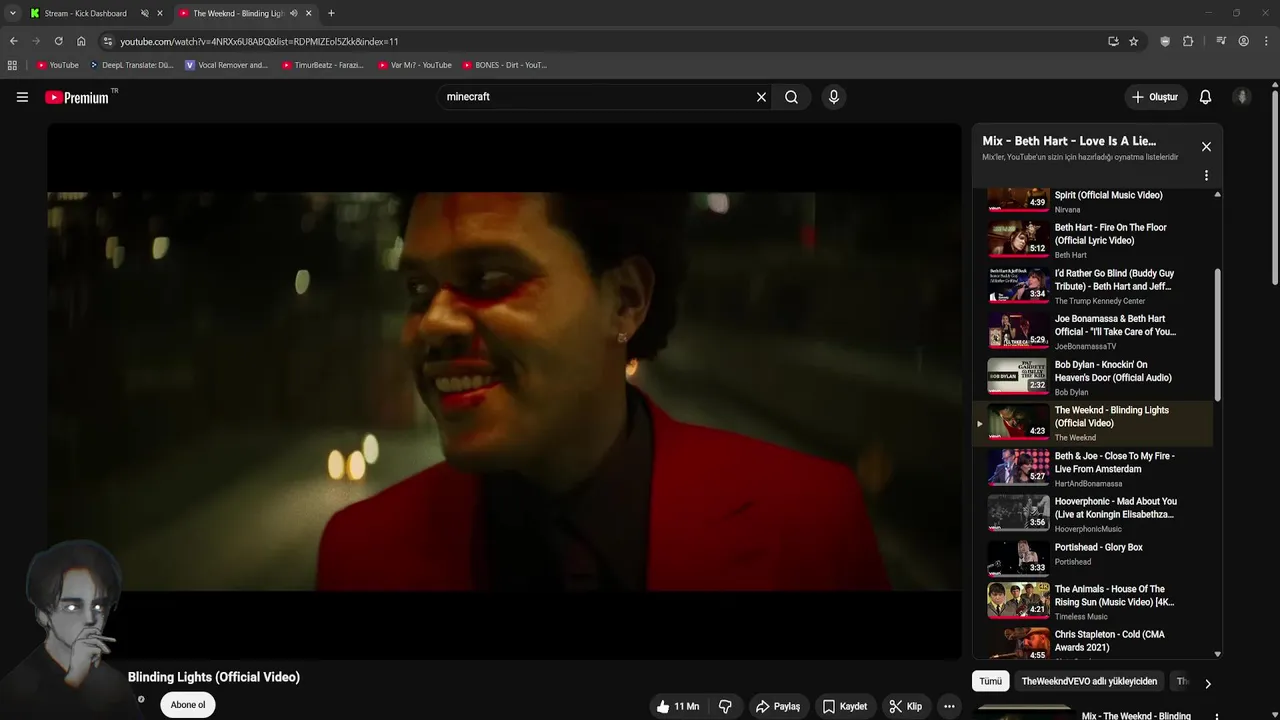Image resolution: width=1280 pixels, height=720 pixels.
Task: Open the BONES - Dirt bookmark
Action: click(505, 65)
